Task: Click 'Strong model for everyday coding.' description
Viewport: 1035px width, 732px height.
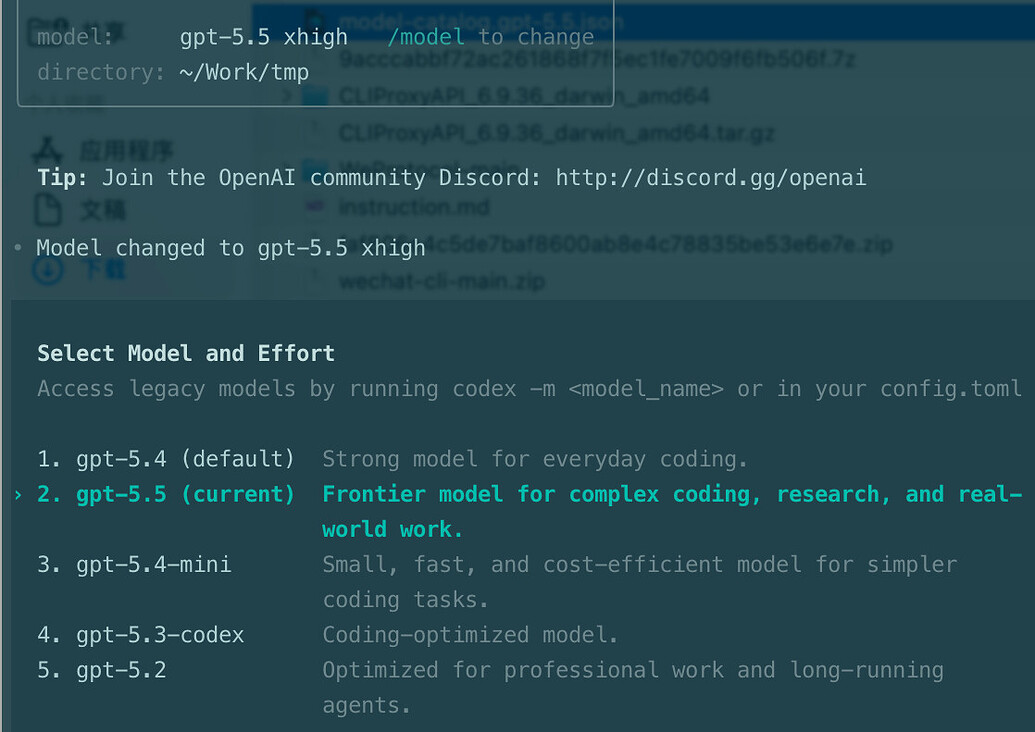Action: tap(535, 459)
